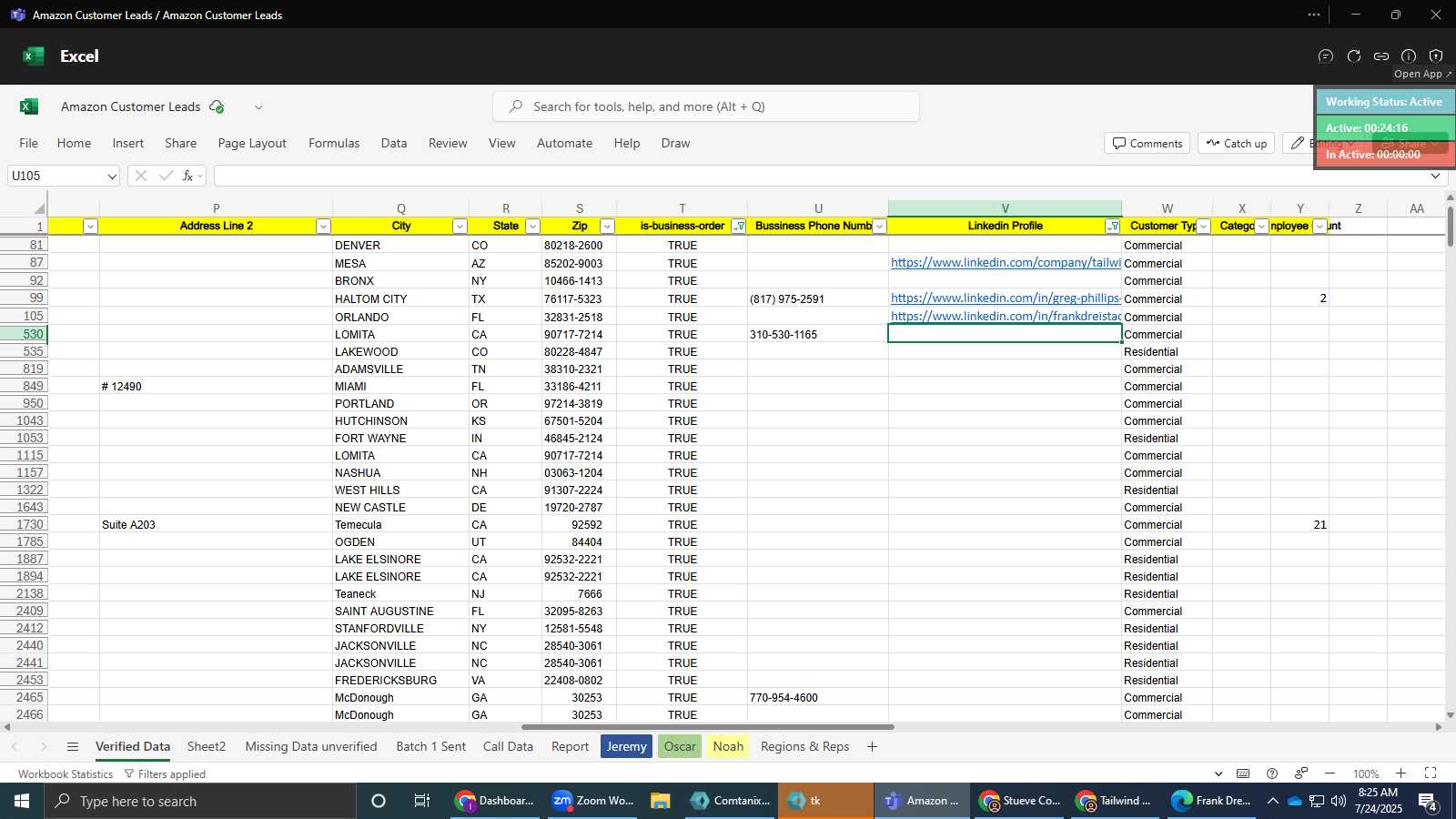Expand the Name Box dropdown
The image size is (1456, 819).
[x=111, y=177]
